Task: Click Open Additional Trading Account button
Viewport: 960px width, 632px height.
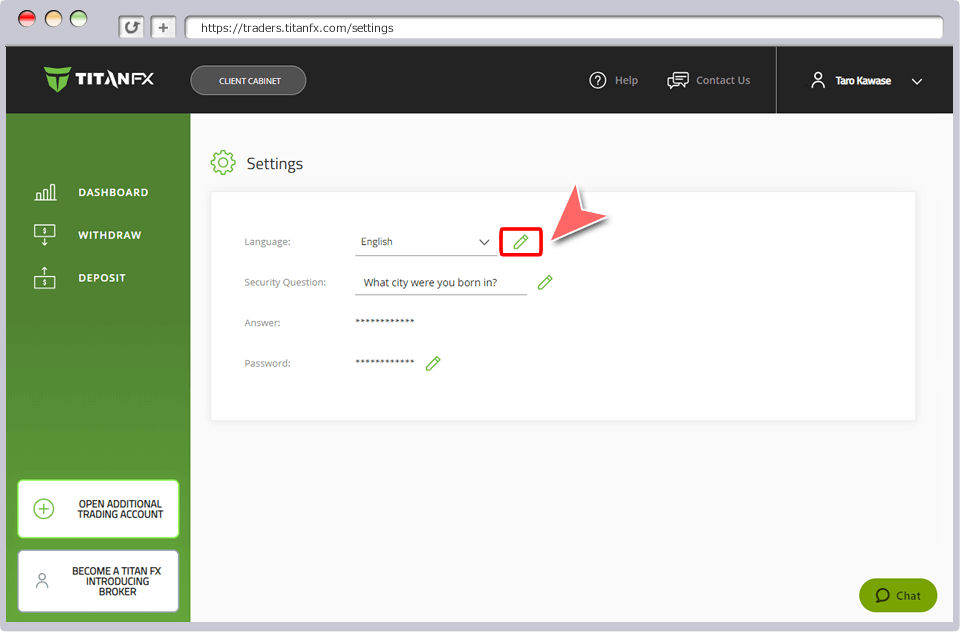Action: 98,509
